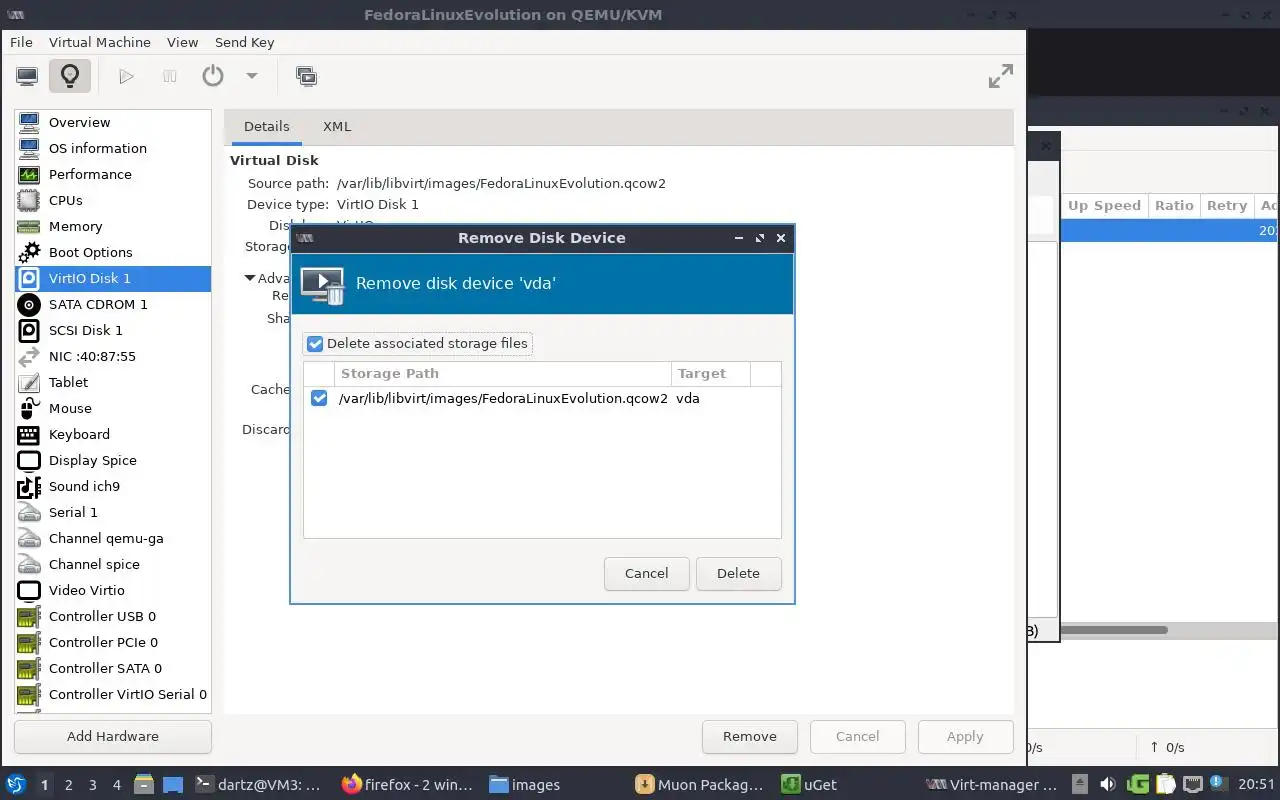Uncheck the FedoraLinuxEvolution.qcow2 storage path checkbox
Viewport: 1280px width, 800px height.
pos(319,398)
